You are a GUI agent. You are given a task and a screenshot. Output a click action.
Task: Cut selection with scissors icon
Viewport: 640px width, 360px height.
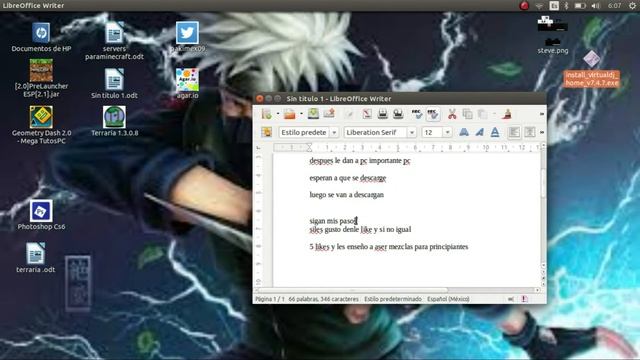(x=452, y=114)
